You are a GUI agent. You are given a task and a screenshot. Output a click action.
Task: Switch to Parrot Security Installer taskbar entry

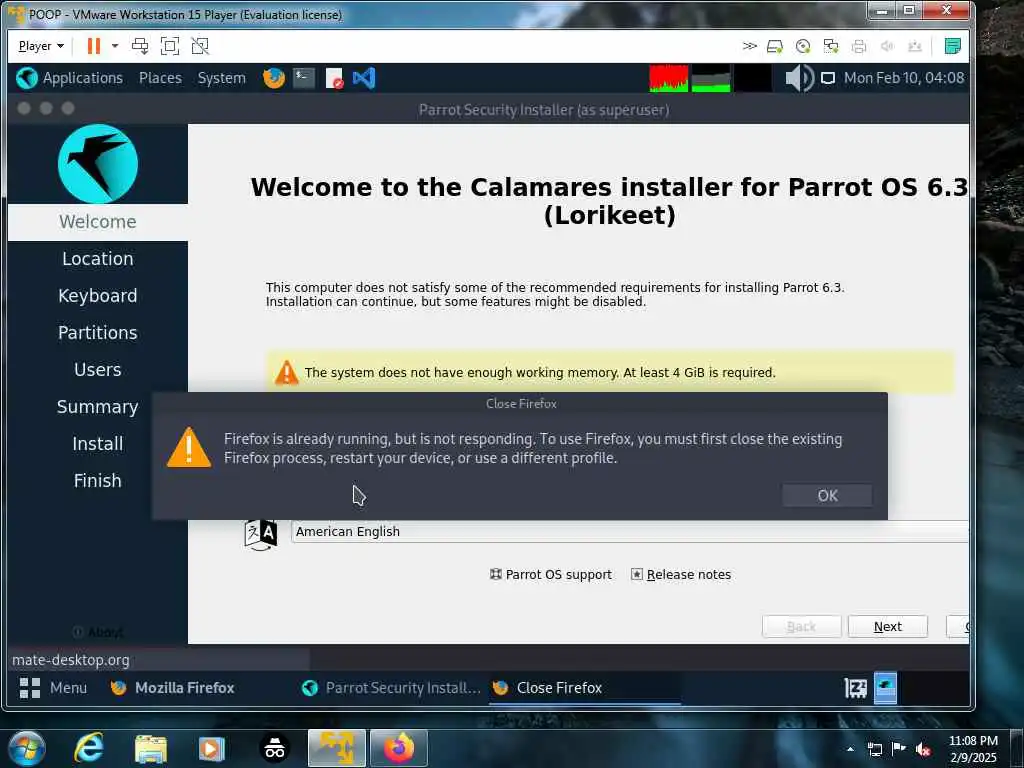391,688
